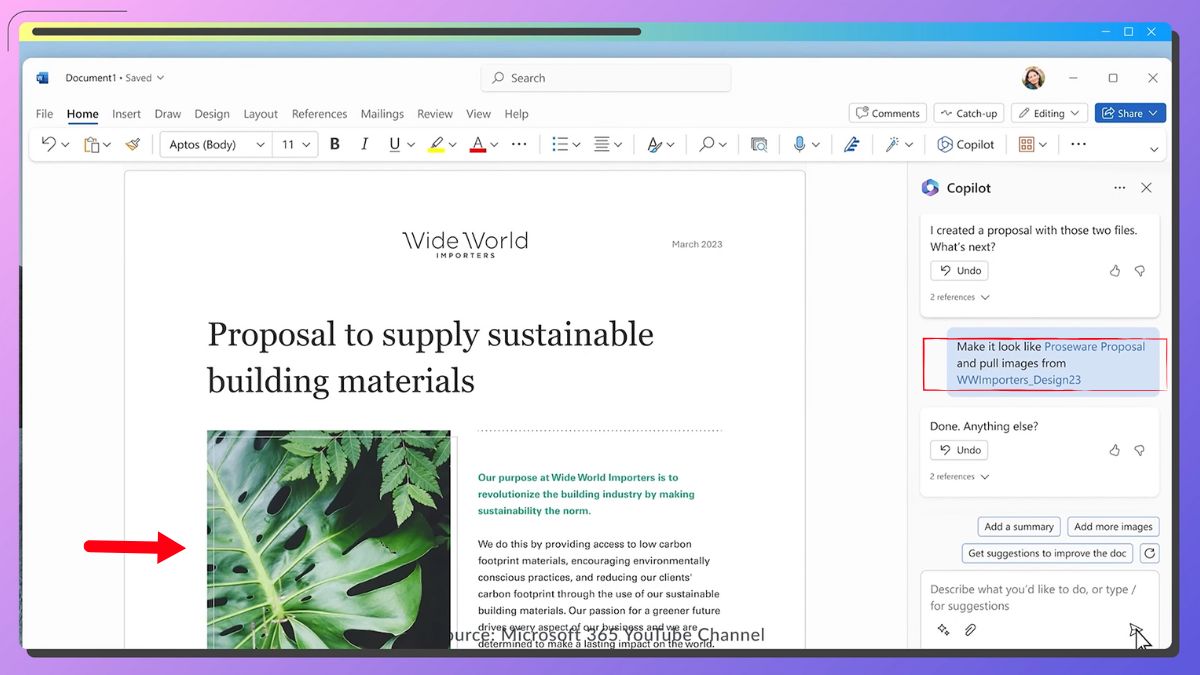Click the Editor pen icon
Viewport: 1200px width, 675px height.
coord(851,144)
